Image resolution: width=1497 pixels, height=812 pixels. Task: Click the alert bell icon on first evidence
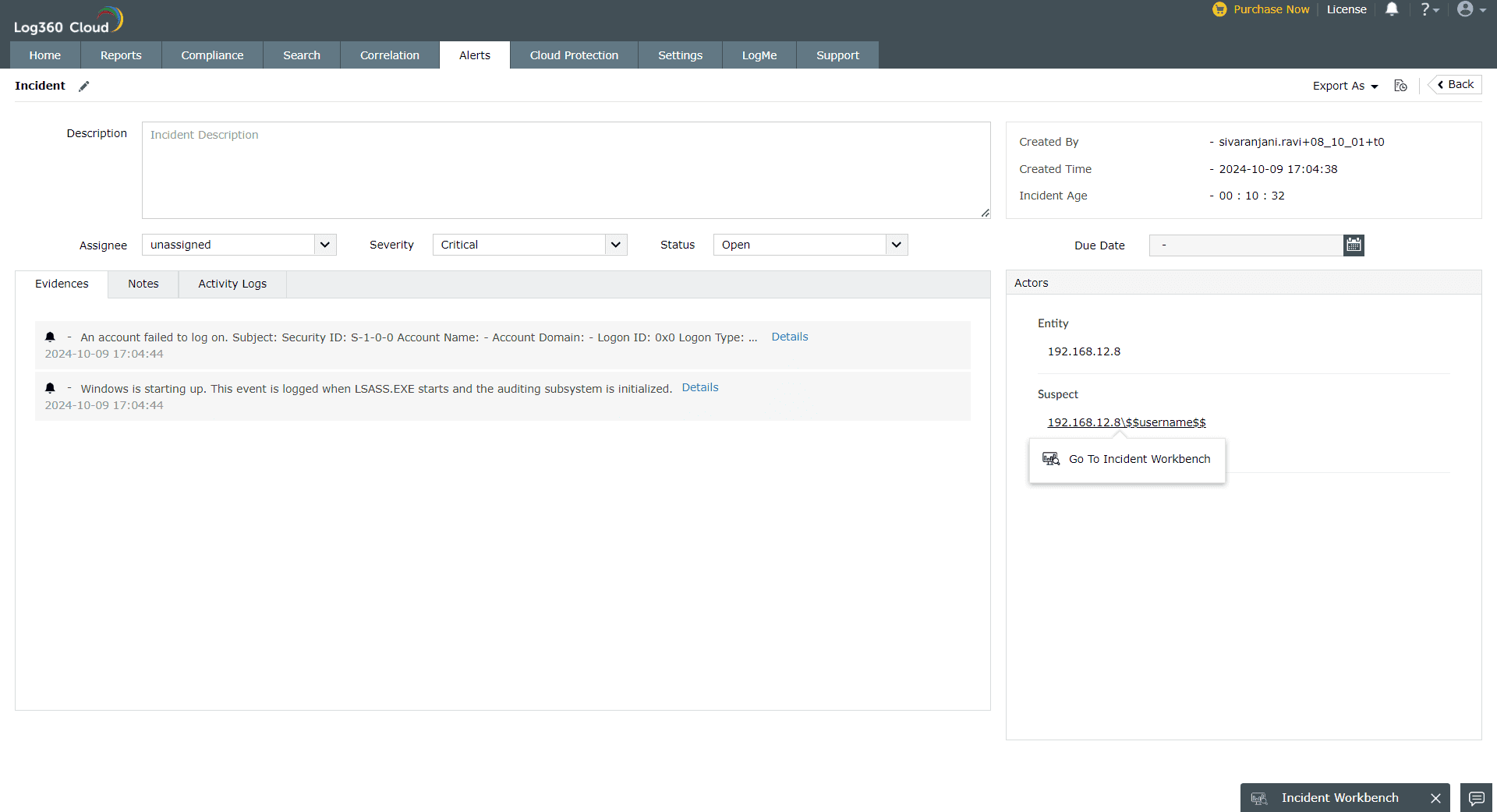(x=50, y=337)
